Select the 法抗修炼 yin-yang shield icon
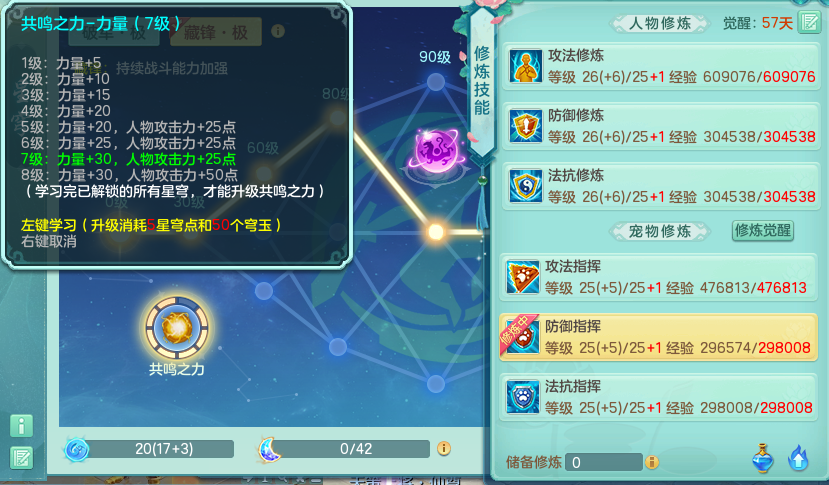The height and width of the screenshot is (485, 829). [x=526, y=186]
